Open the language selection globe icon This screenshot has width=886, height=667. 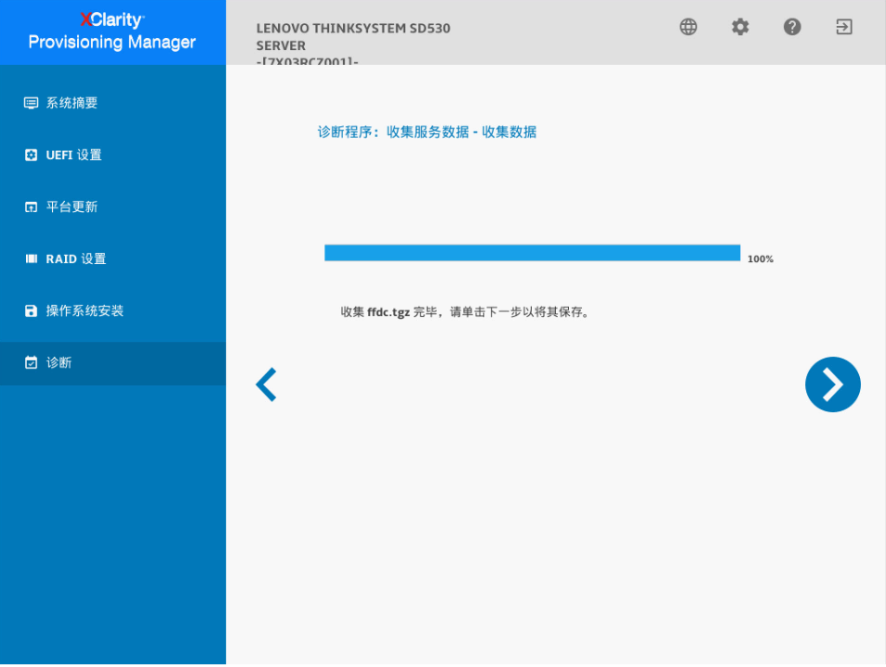coord(688,27)
